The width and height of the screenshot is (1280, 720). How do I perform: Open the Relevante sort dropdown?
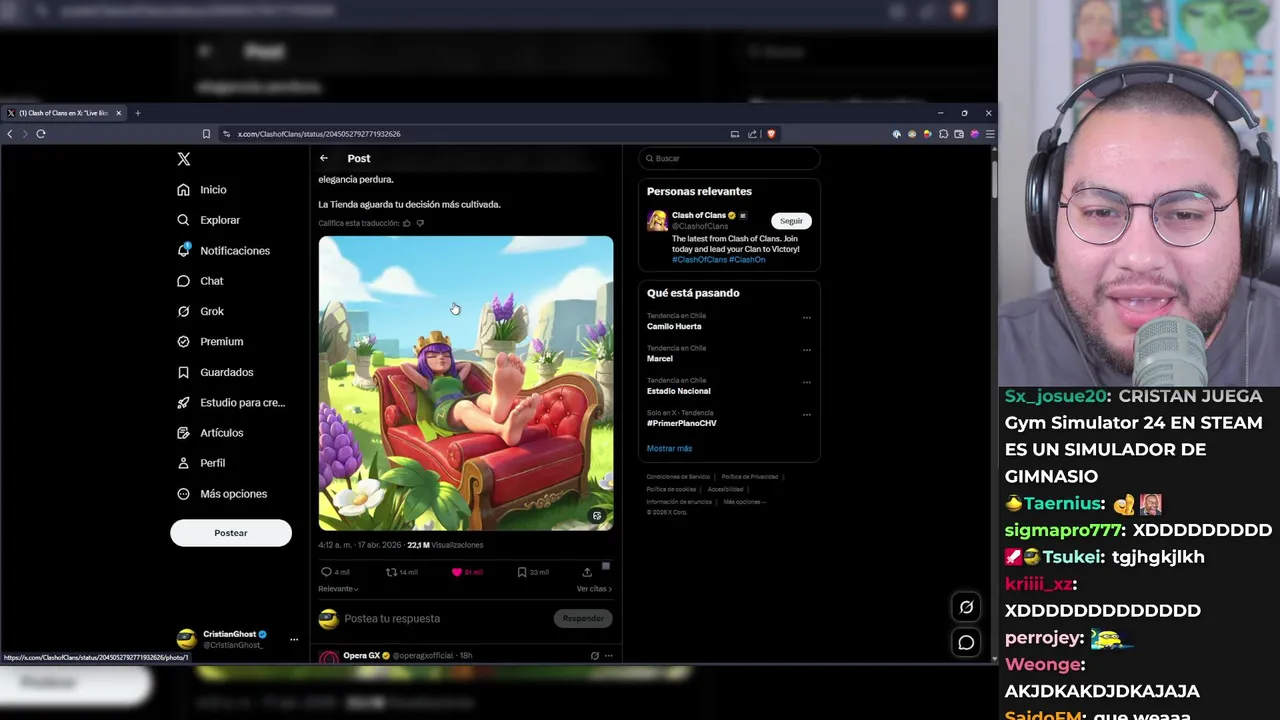click(338, 589)
